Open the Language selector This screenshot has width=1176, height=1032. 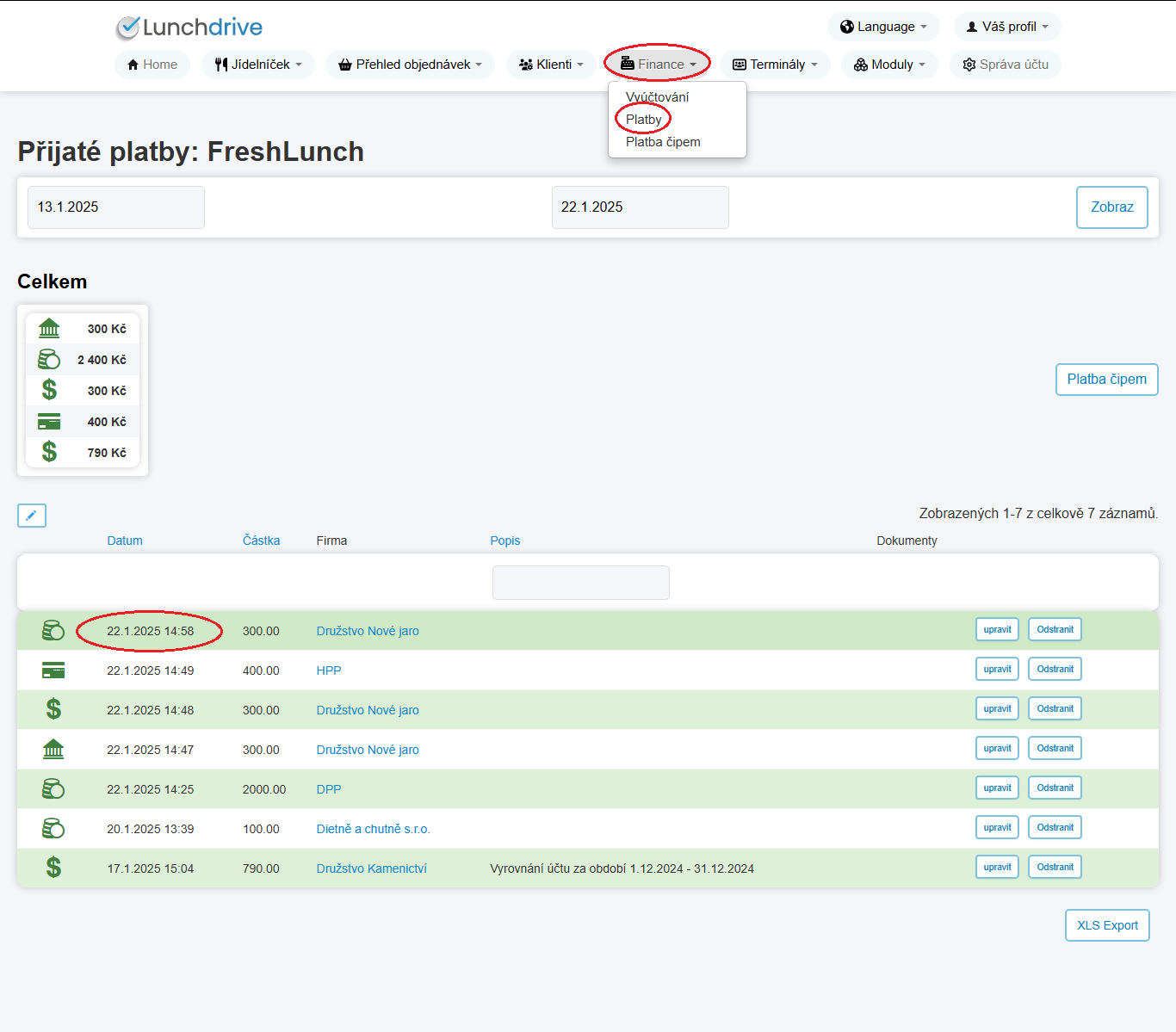coord(883,27)
